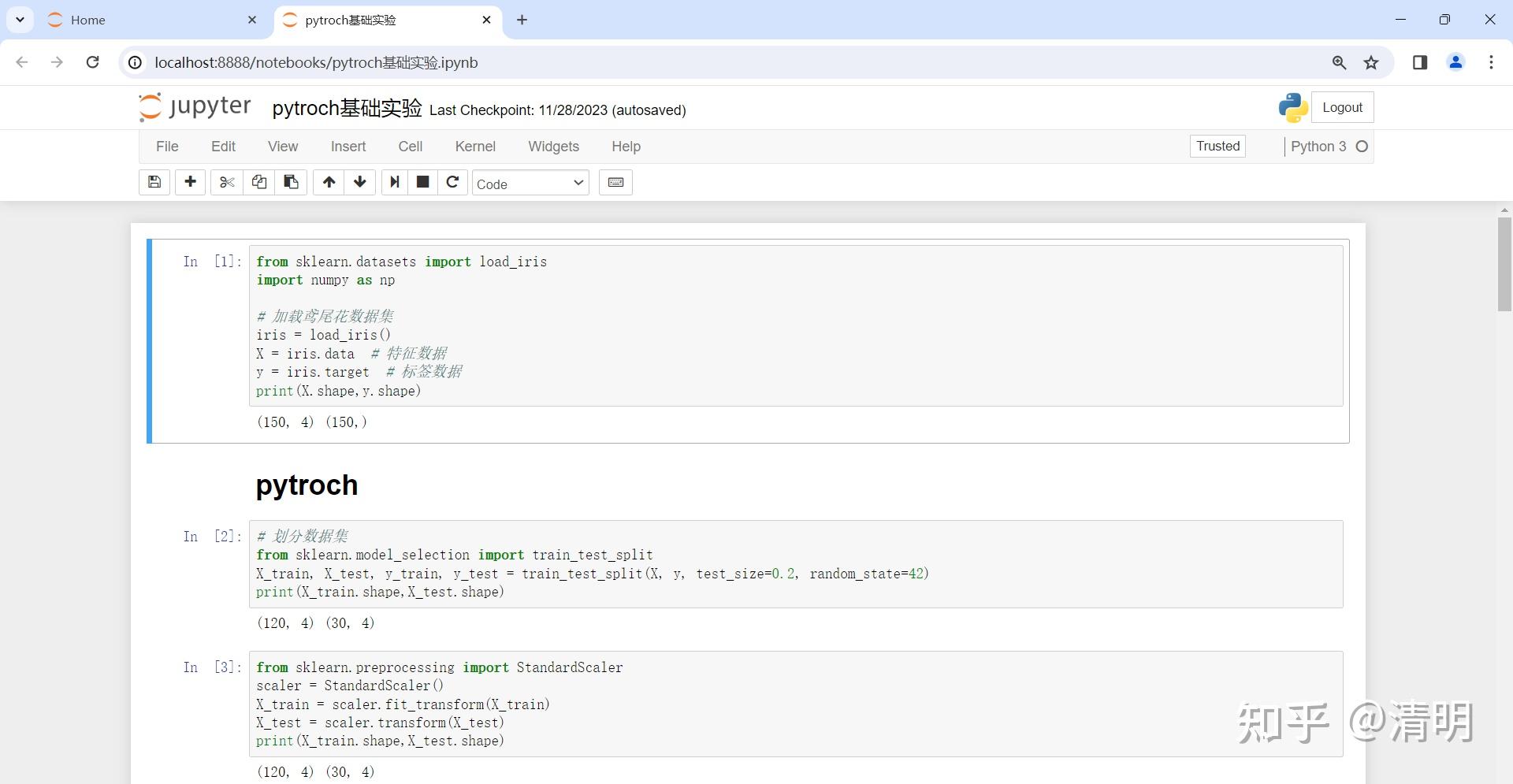Image resolution: width=1513 pixels, height=784 pixels.
Task: Restart the kernel using refresh icon
Action: 452,182
